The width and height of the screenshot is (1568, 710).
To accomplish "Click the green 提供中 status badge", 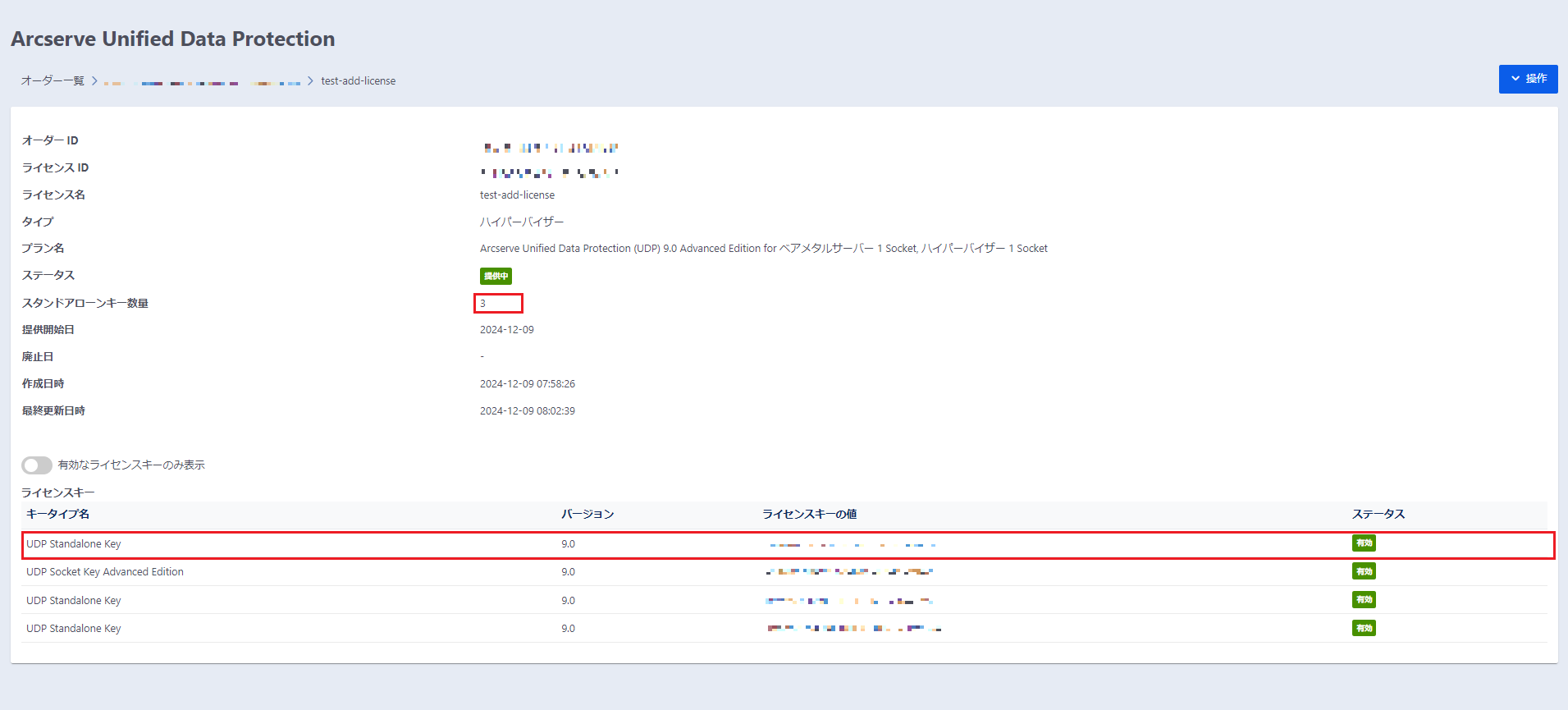I will click(496, 276).
